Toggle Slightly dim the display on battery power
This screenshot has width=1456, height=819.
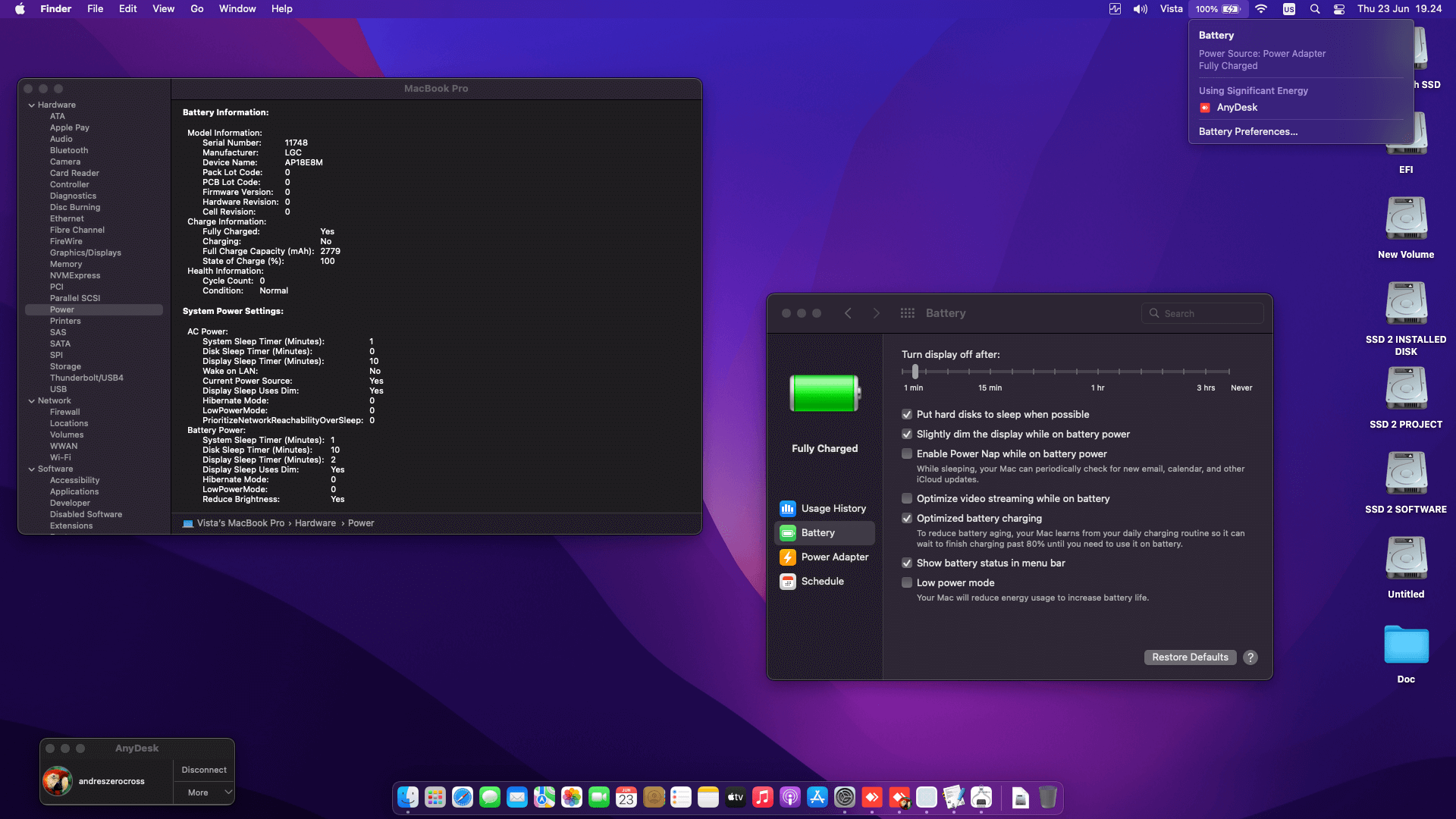[x=906, y=434]
